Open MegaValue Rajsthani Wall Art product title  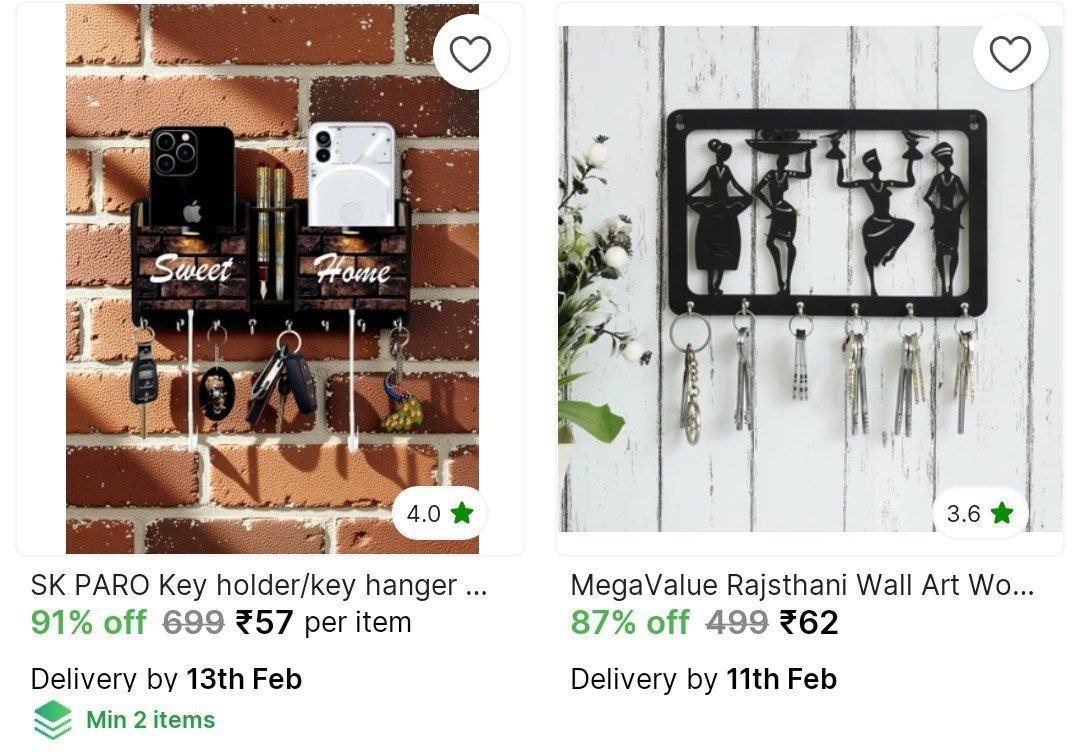point(802,585)
